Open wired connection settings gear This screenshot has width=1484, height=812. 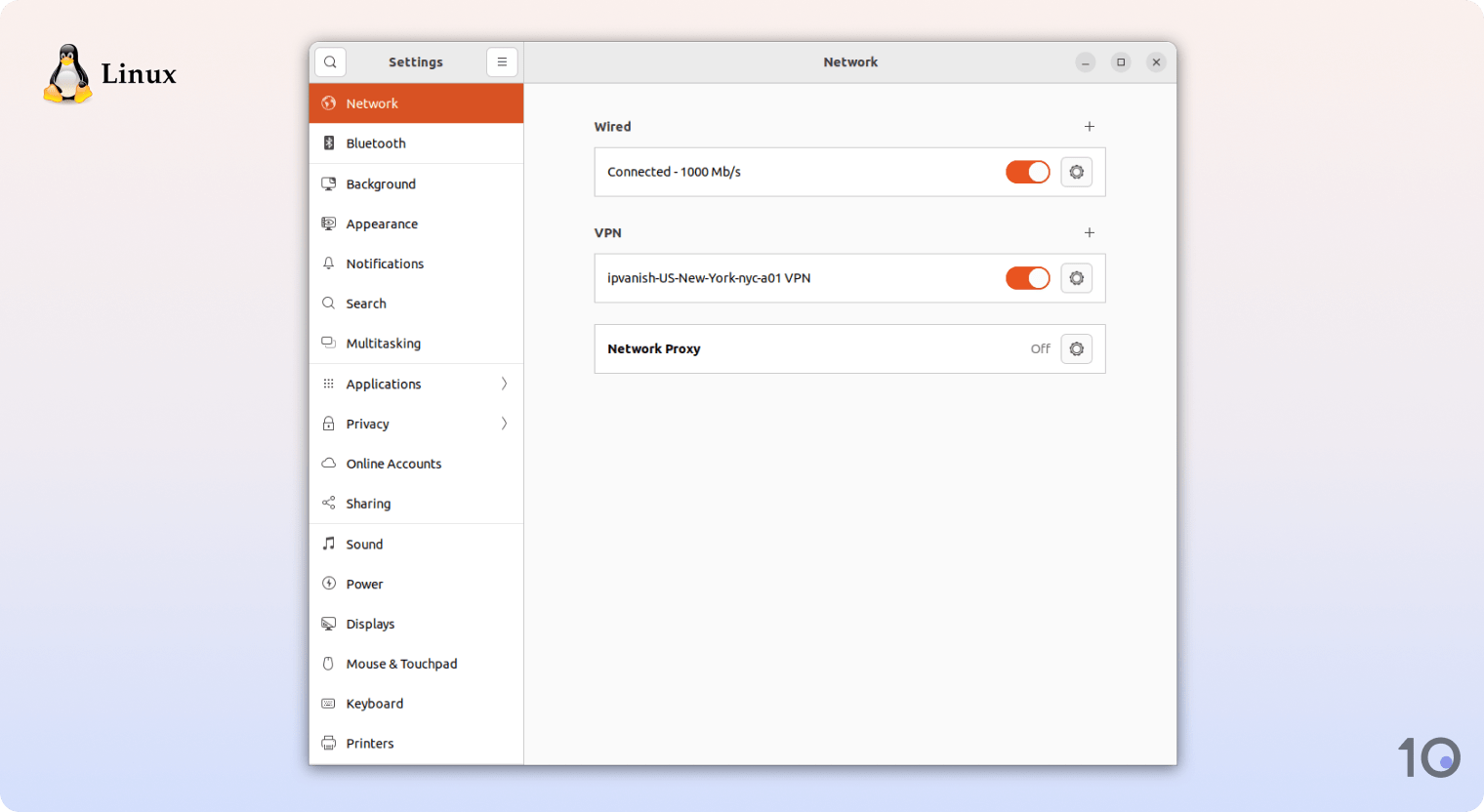1077,172
